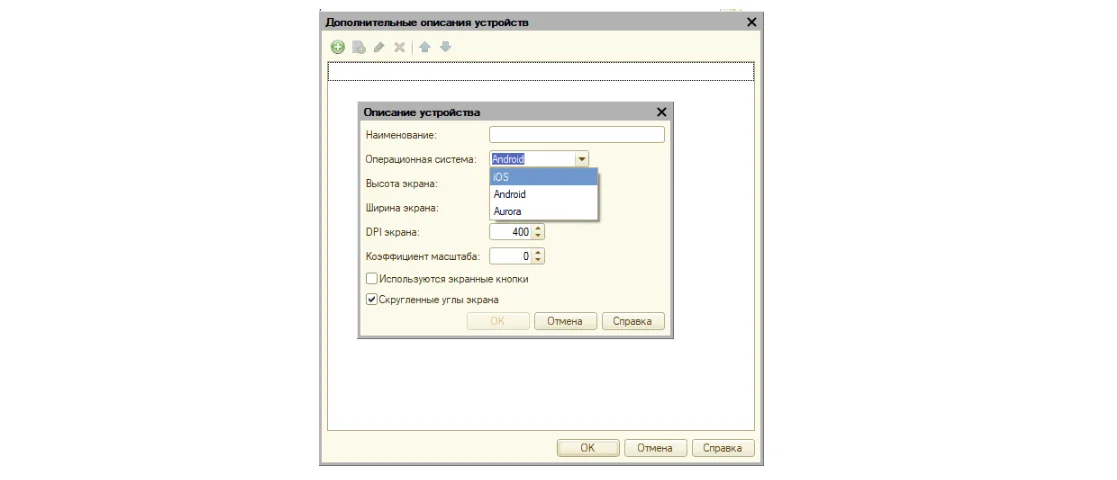Decrease Коэффициент масштаба with down spinner

pyautogui.click(x=539, y=260)
